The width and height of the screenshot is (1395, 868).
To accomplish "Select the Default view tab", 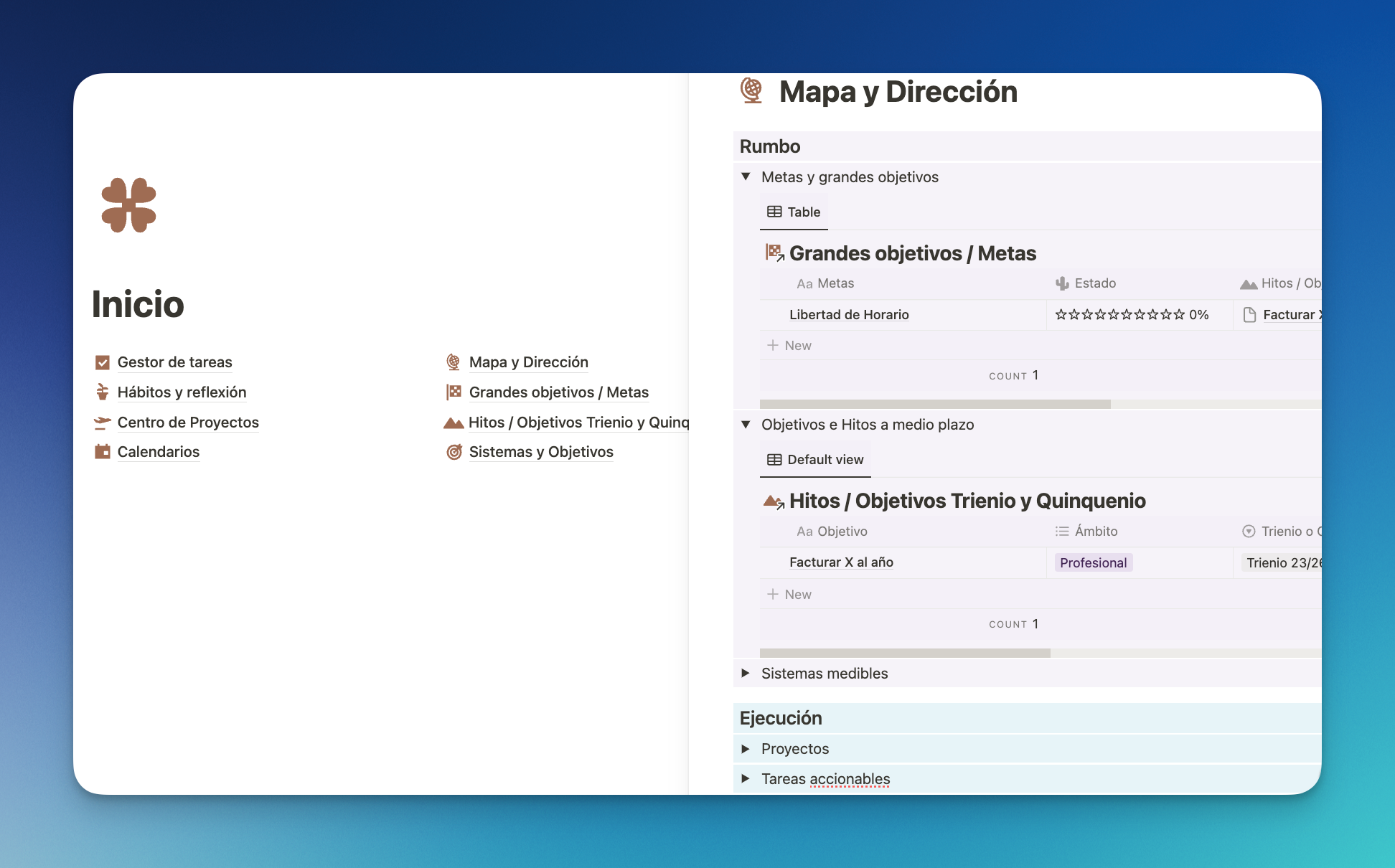I will 815,459.
